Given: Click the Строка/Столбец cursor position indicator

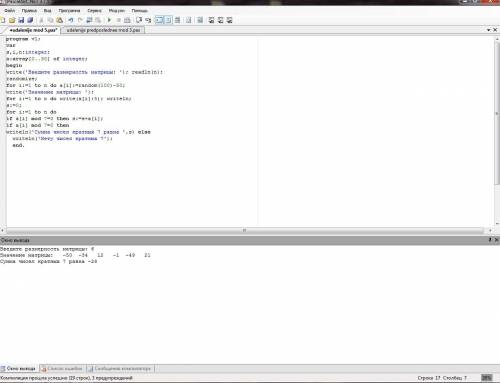Looking at the screenshot, I should 442,378.
